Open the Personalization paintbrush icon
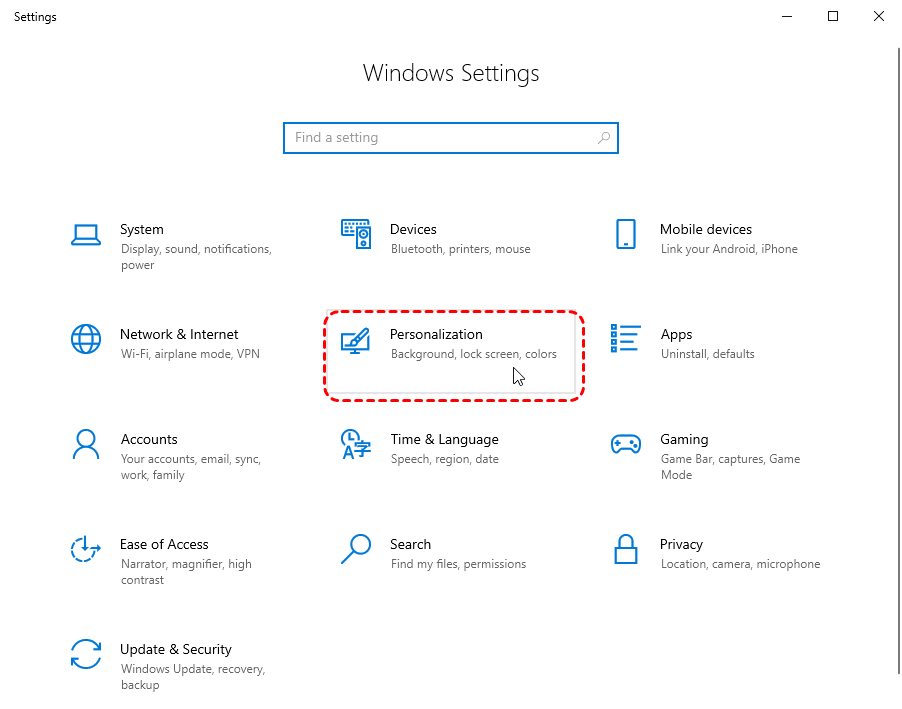902x709 pixels. pyautogui.click(x=356, y=340)
